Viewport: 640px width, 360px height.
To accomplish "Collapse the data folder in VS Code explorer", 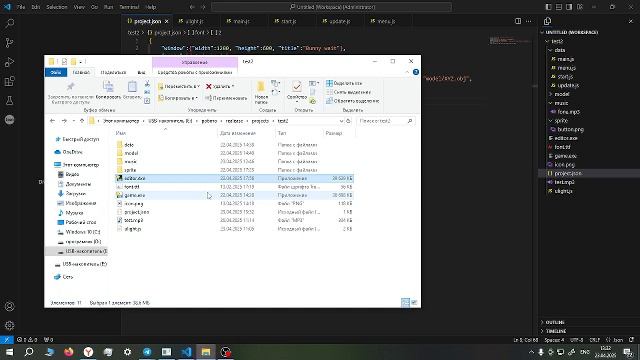I will coord(550,50).
